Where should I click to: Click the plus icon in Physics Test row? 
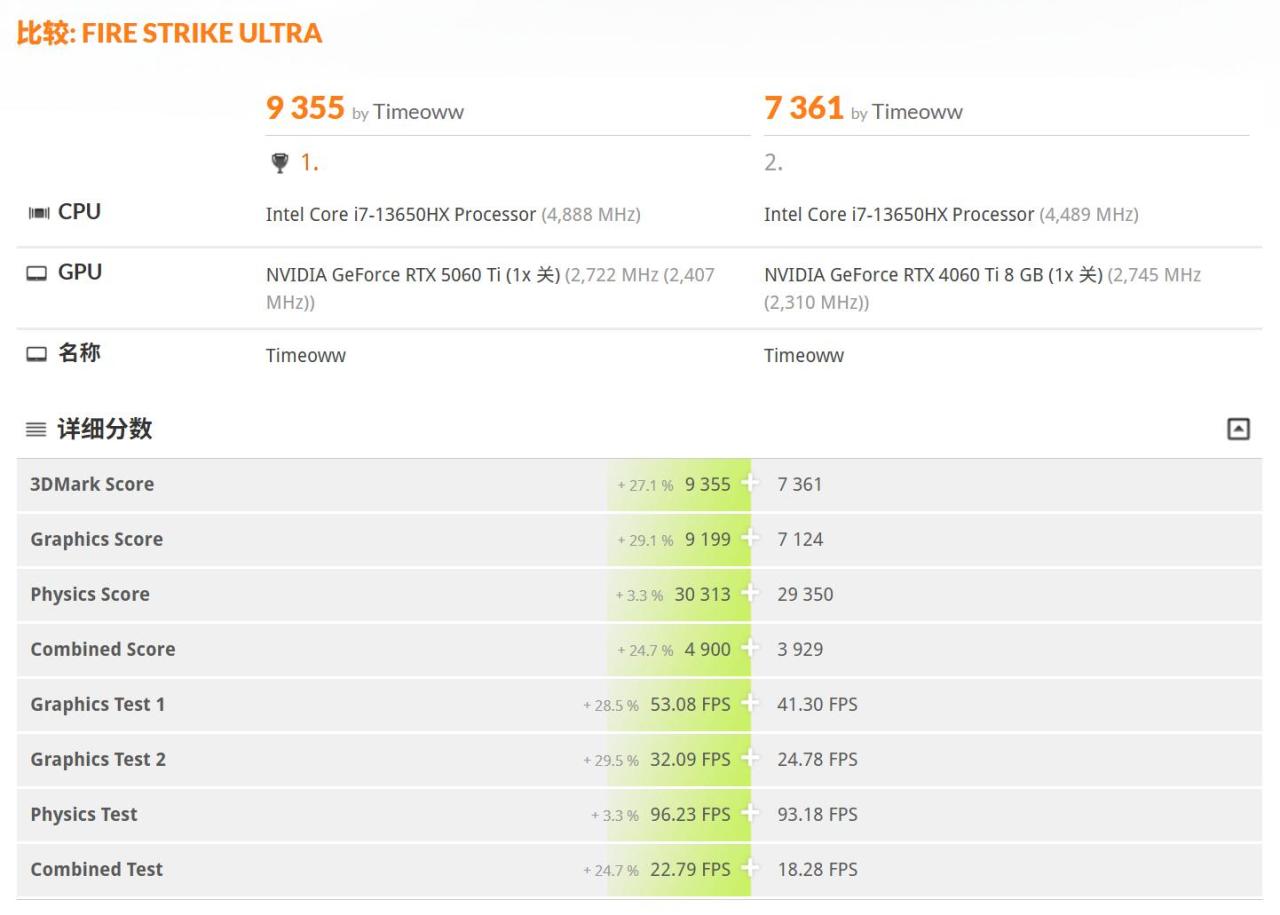[x=750, y=814]
